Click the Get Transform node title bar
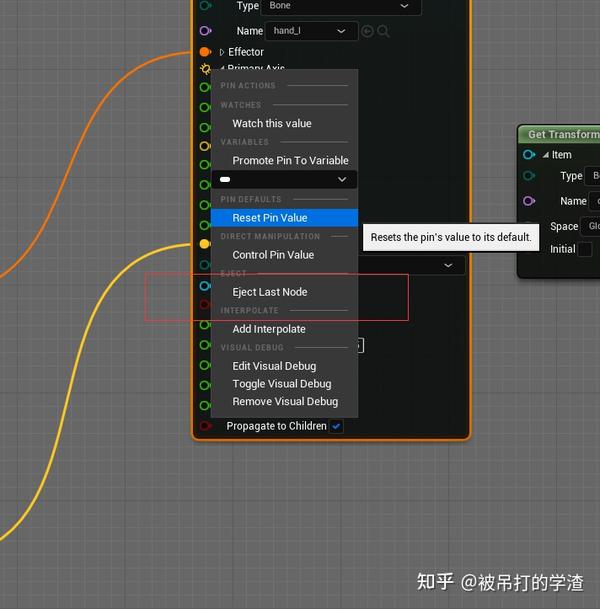The width and height of the screenshot is (600, 609). coord(560,134)
